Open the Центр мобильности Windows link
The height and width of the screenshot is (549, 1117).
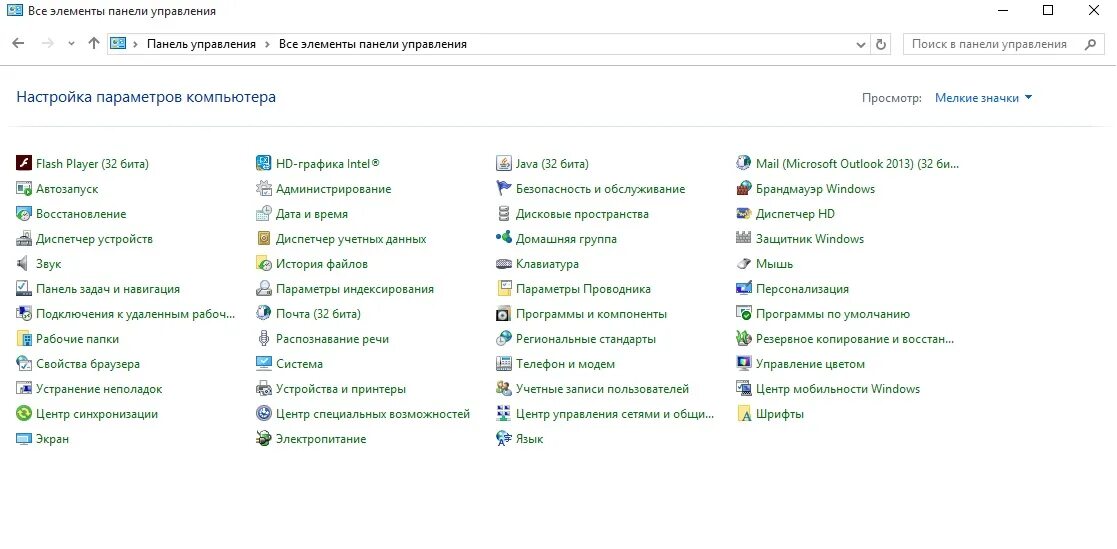[838, 389]
